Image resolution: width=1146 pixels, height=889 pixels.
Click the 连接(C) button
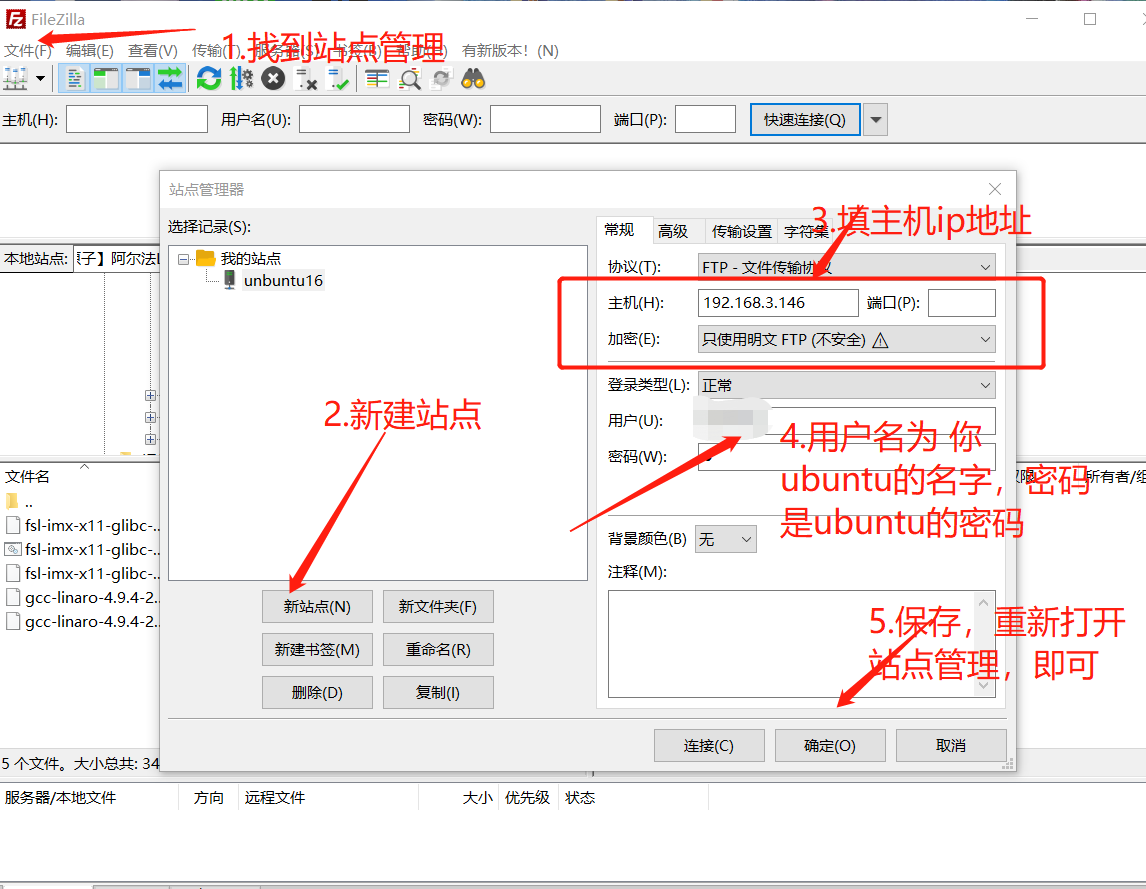pos(709,746)
